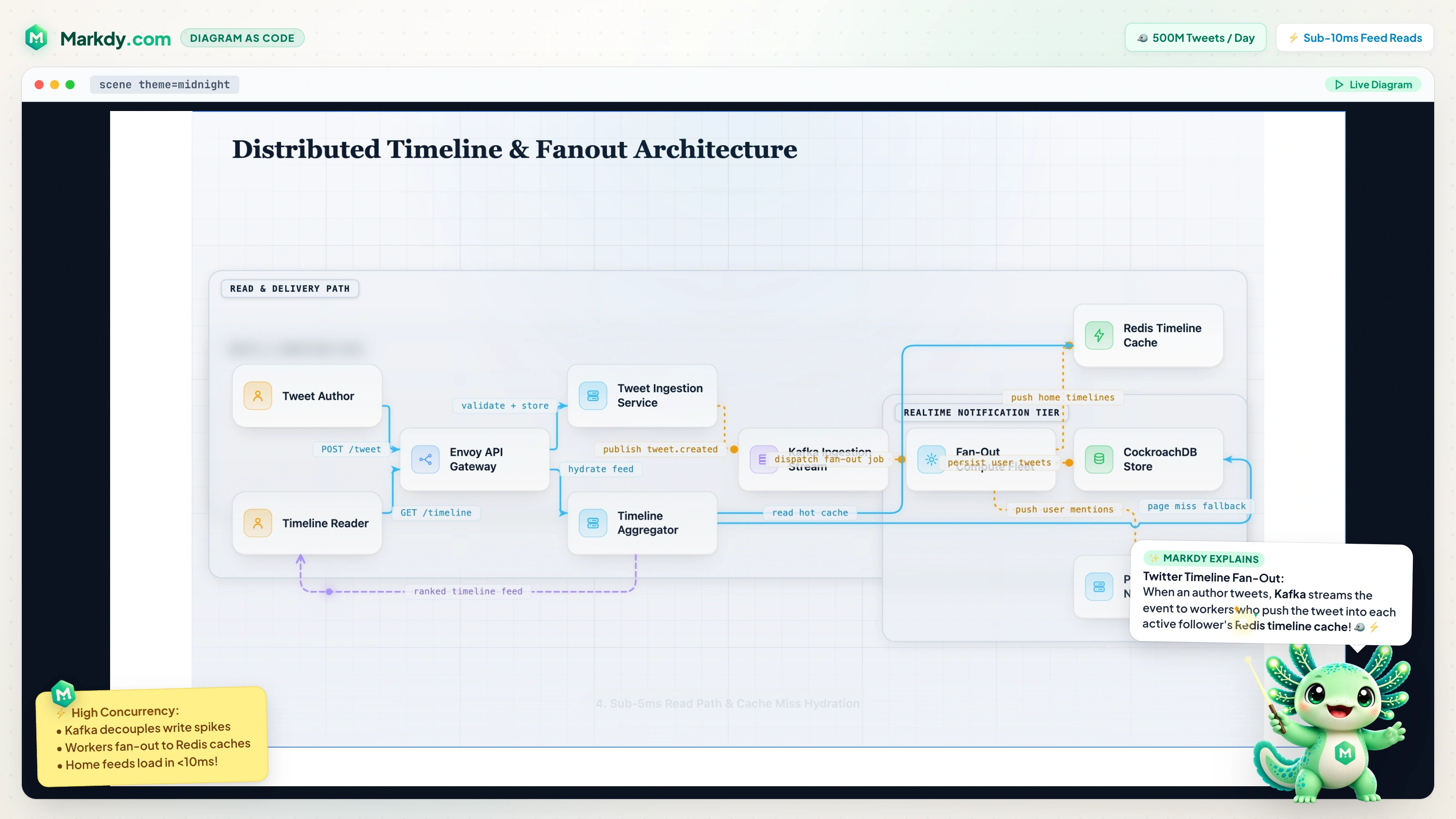Image resolution: width=1456 pixels, height=819 pixels.
Task: Click the Envoy API Gateway share icon
Action: coord(425,459)
